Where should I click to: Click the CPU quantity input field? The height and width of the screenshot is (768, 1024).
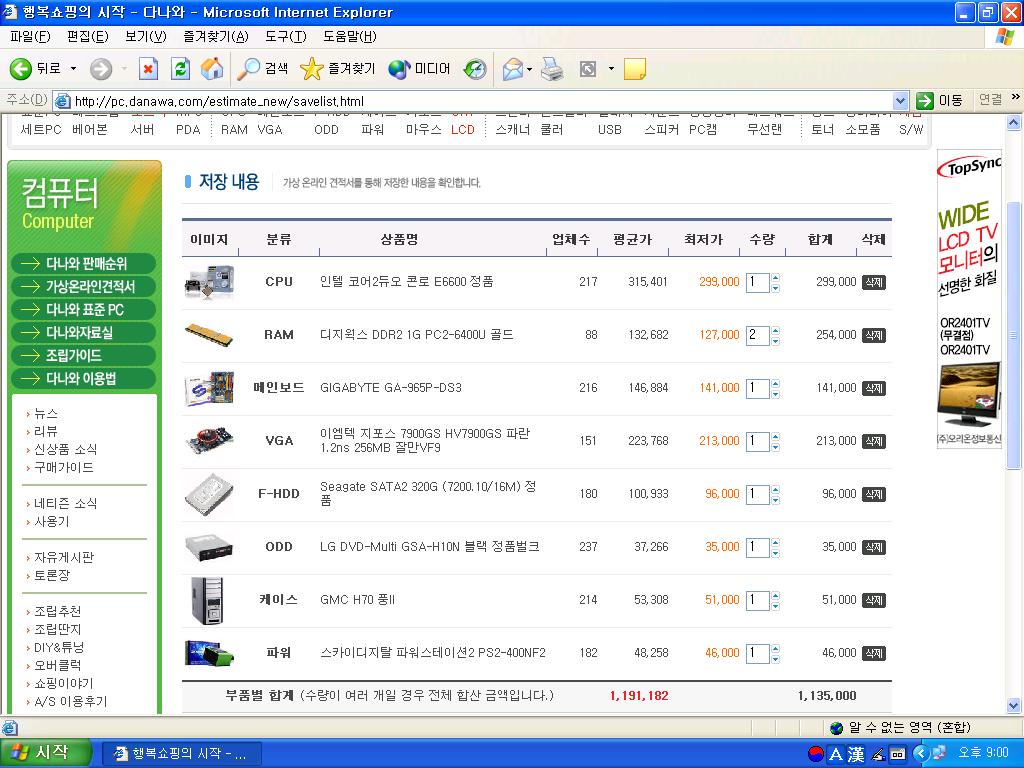click(x=758, y=282)
